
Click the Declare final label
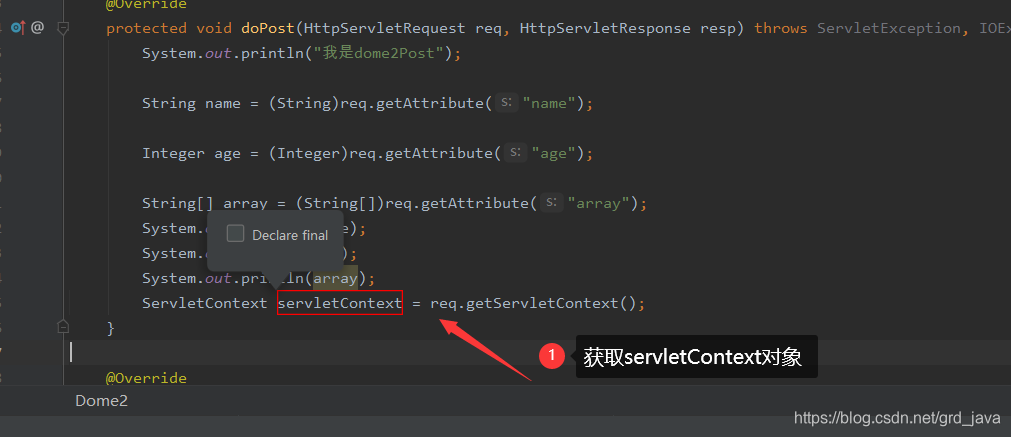coord(290,235)
